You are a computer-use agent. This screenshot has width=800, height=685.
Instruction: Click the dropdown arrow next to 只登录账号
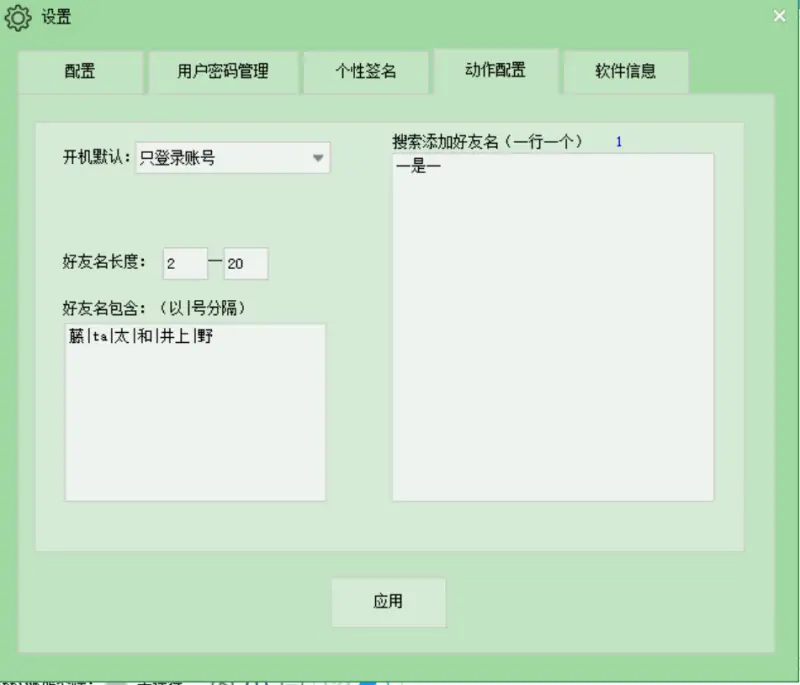click(318, 158)
